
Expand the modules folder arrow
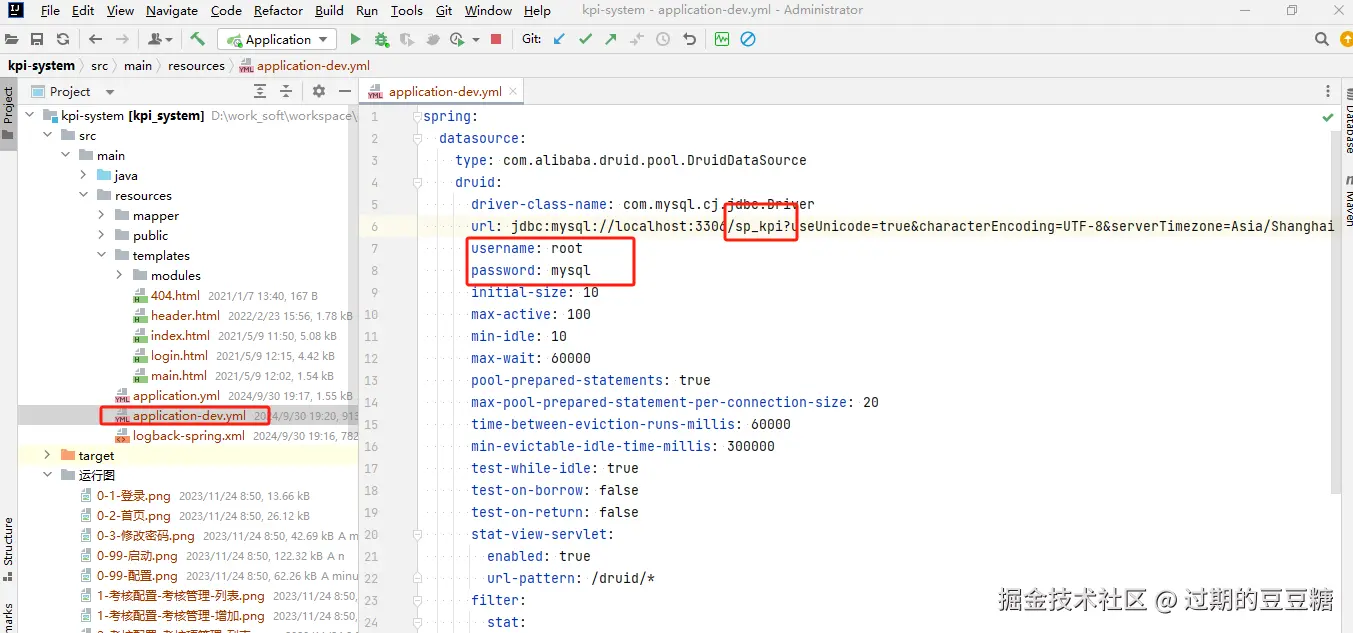coord(120,275)
